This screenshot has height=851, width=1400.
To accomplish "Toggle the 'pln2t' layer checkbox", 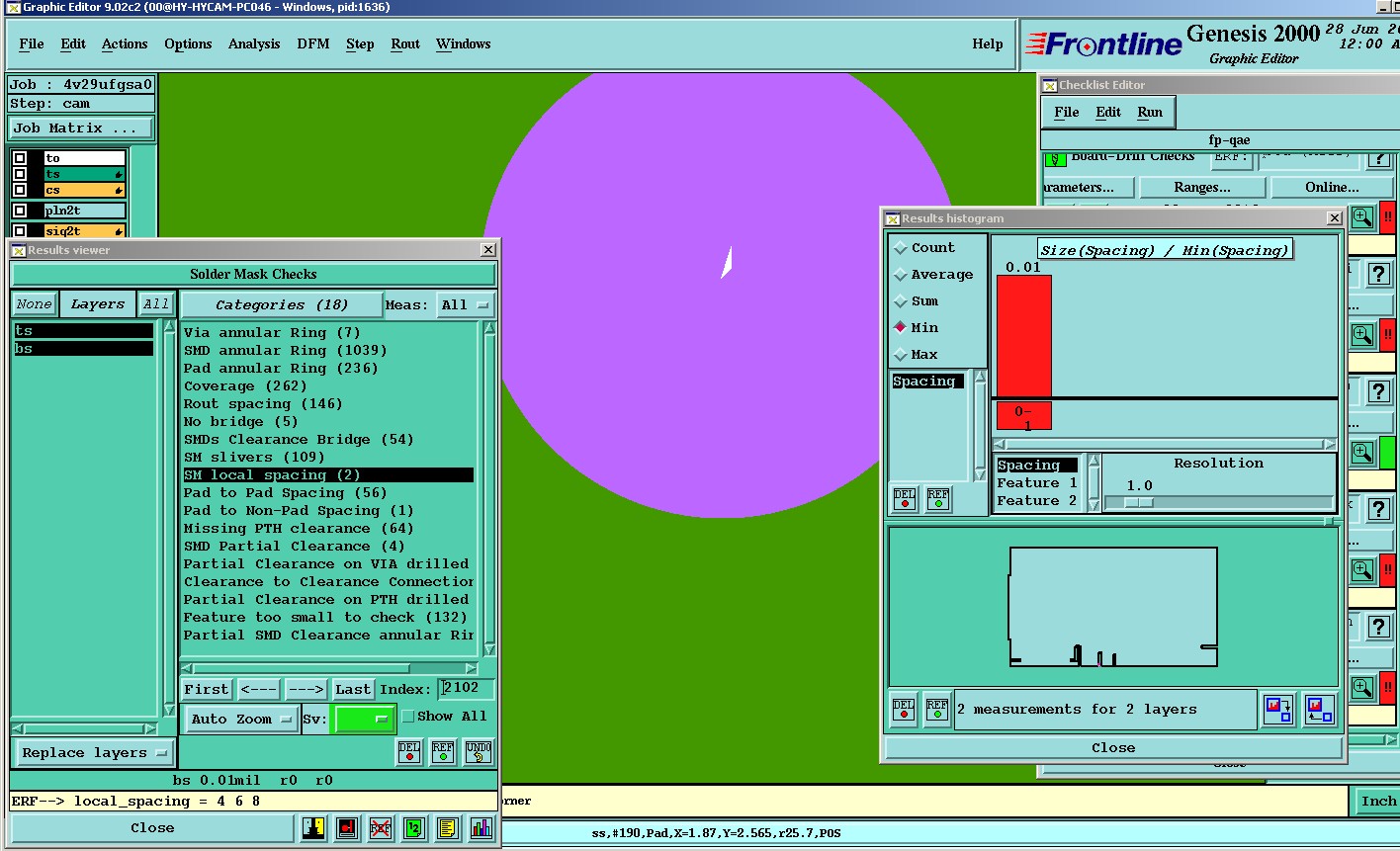I will tap(20, 211).
